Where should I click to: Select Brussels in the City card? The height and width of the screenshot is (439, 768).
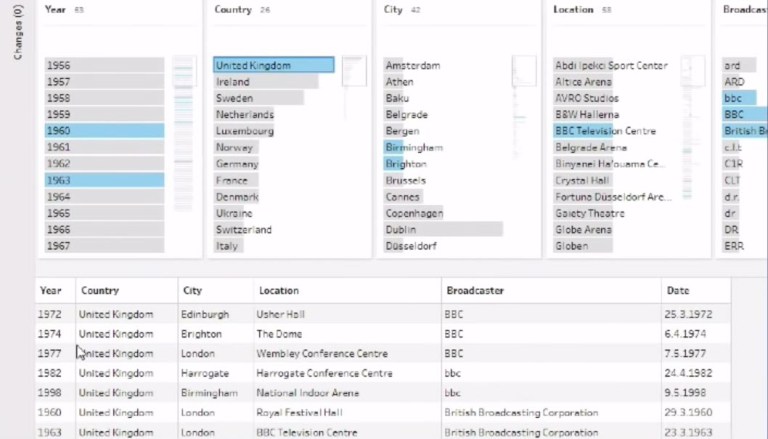(x=406, y=180)
